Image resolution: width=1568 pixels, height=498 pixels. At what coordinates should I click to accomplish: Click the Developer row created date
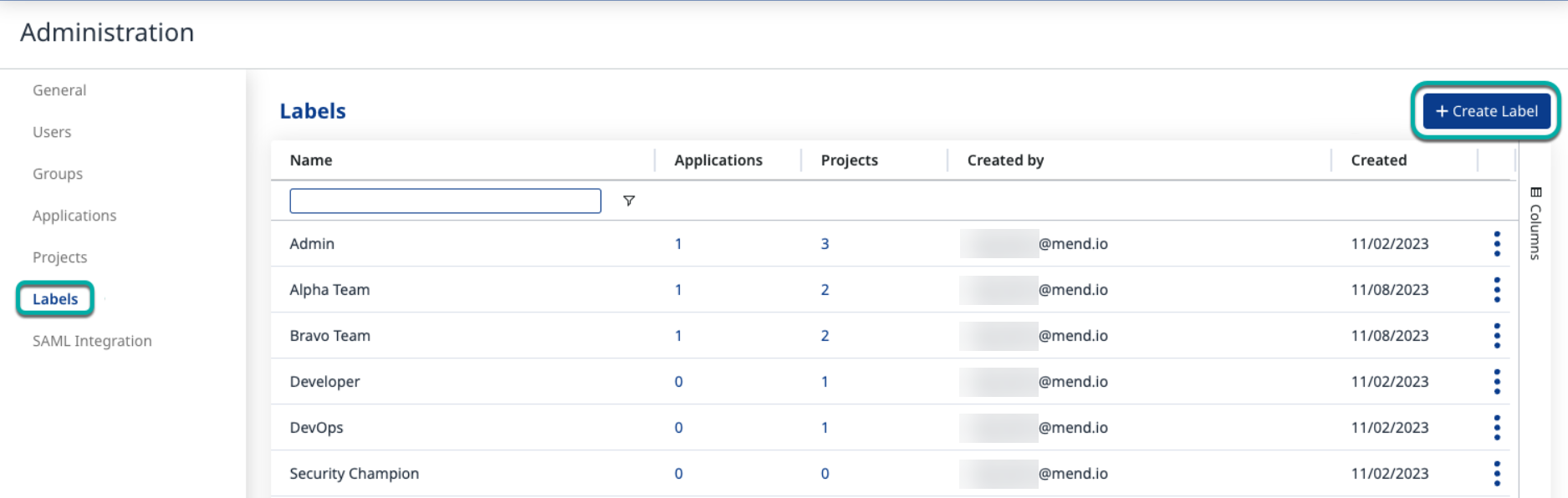pos(1390,382)
